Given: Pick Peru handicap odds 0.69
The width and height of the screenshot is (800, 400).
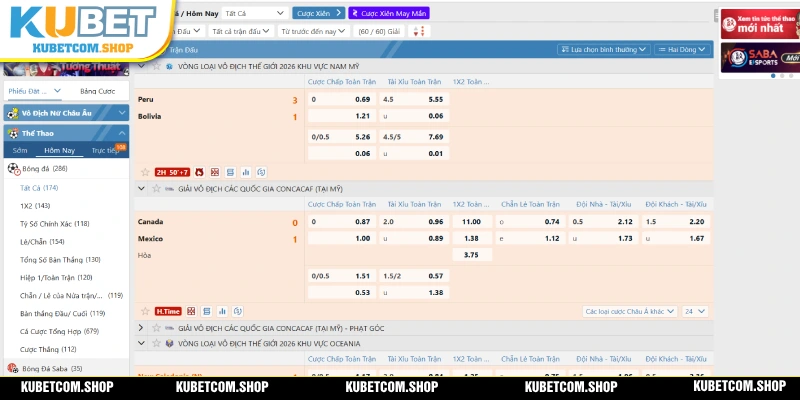Looking at the screenshot, I should [342, 99].
